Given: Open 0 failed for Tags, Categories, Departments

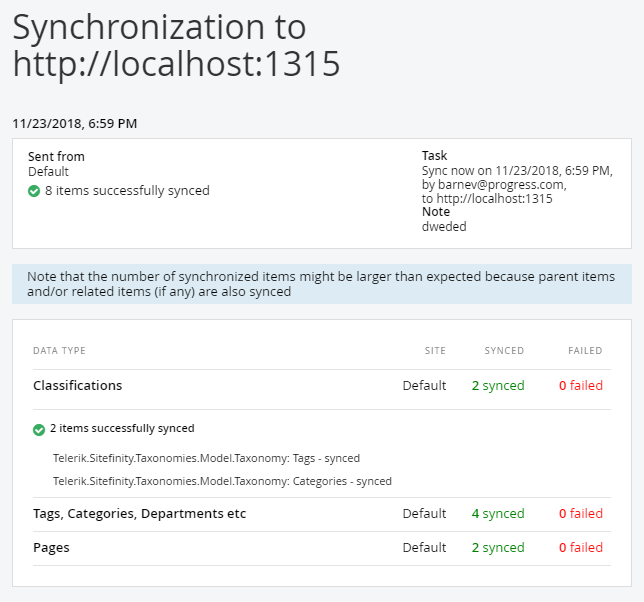Looking at the screenshot, I should [x=580, y=513].
